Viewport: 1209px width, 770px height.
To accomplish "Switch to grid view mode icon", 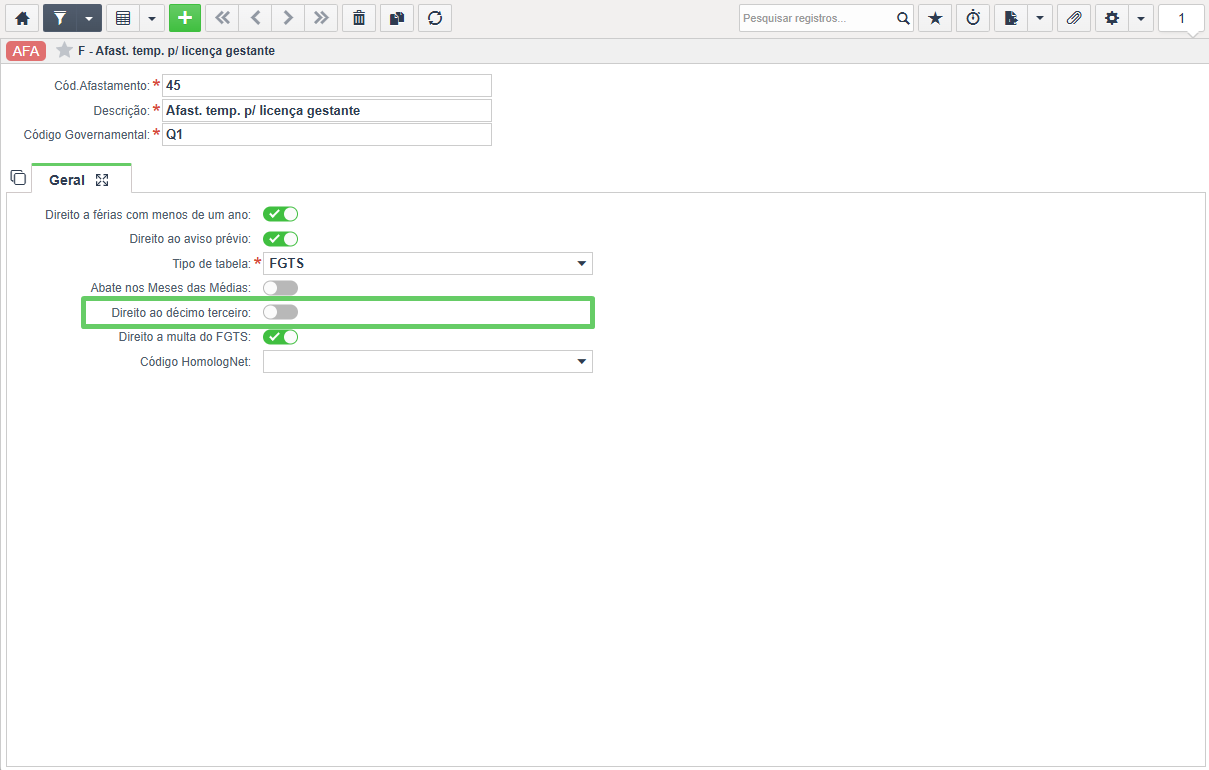I will pyautogui.click(x=123, y=18).
